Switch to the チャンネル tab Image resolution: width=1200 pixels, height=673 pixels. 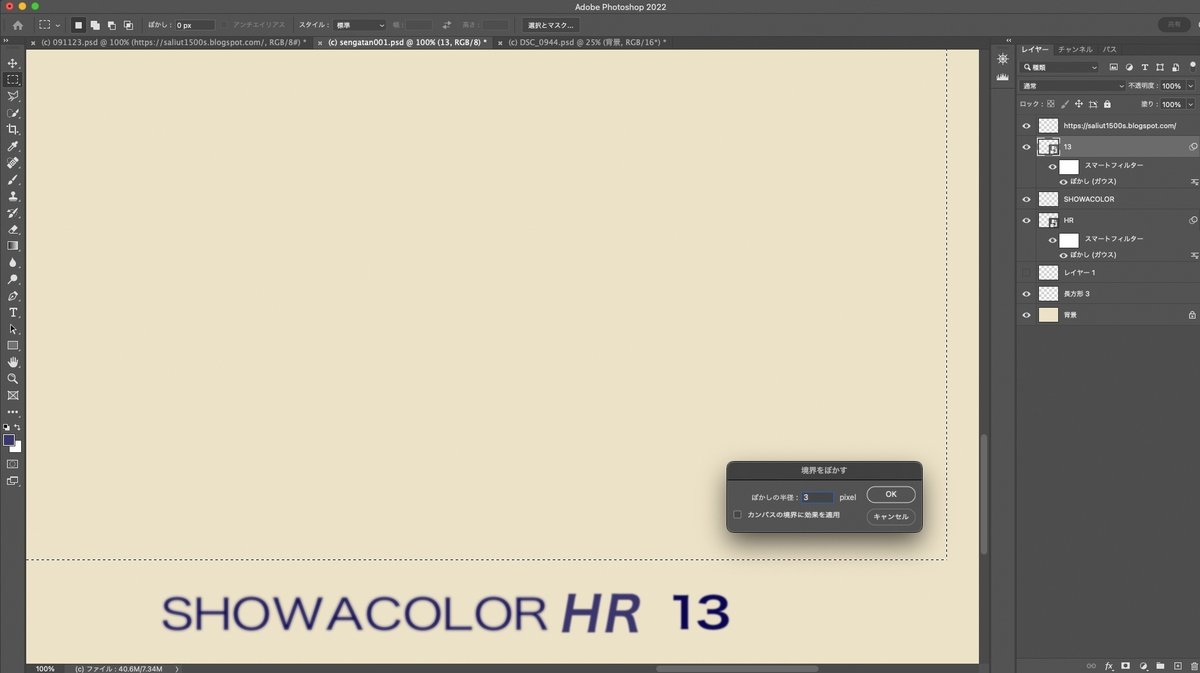1075,49
